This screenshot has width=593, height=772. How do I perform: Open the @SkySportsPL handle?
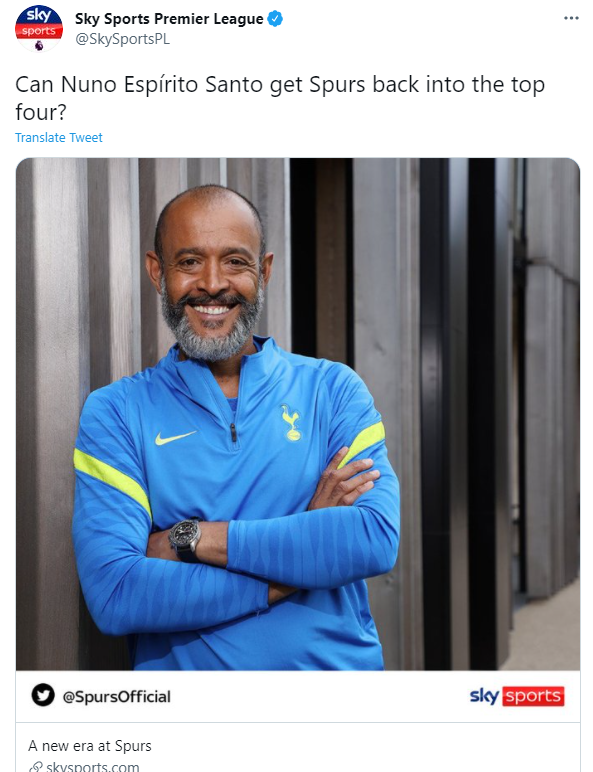pos(122,39)
